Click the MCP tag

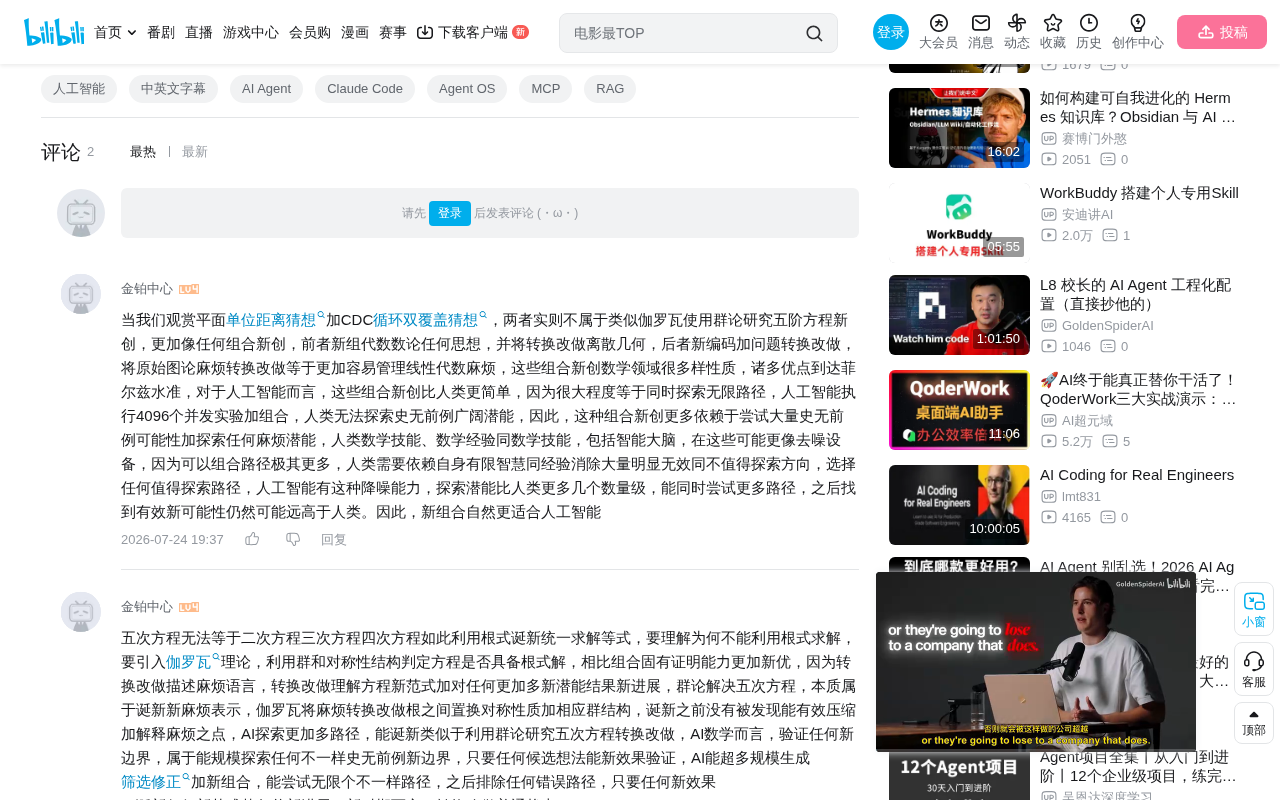coord(546,89)
